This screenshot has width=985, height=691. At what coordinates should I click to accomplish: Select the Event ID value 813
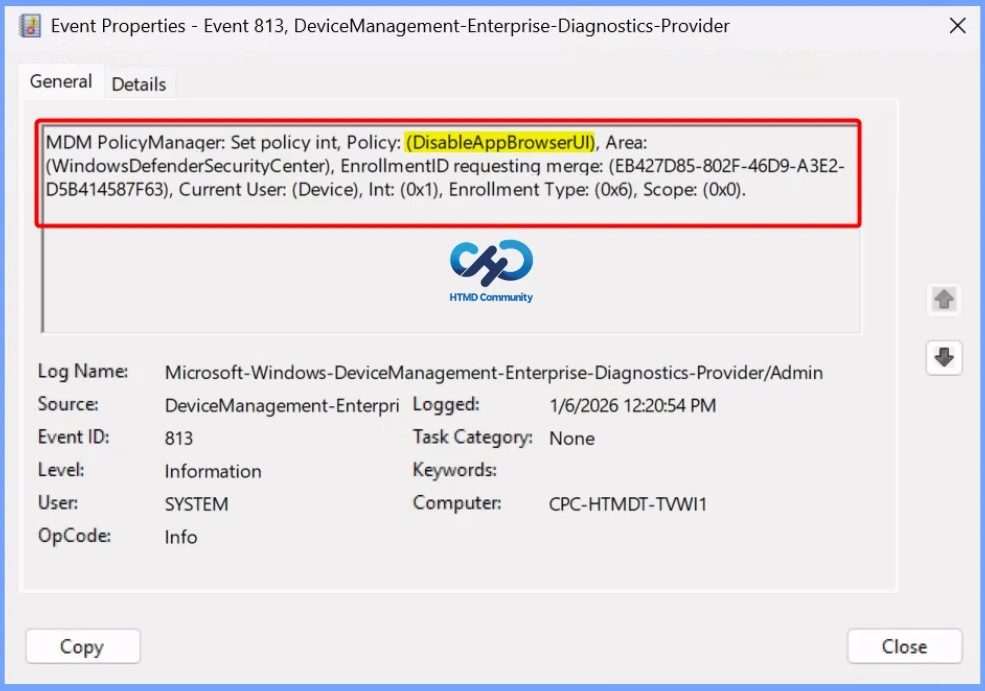pyautogui.click(x=178, y=437)
